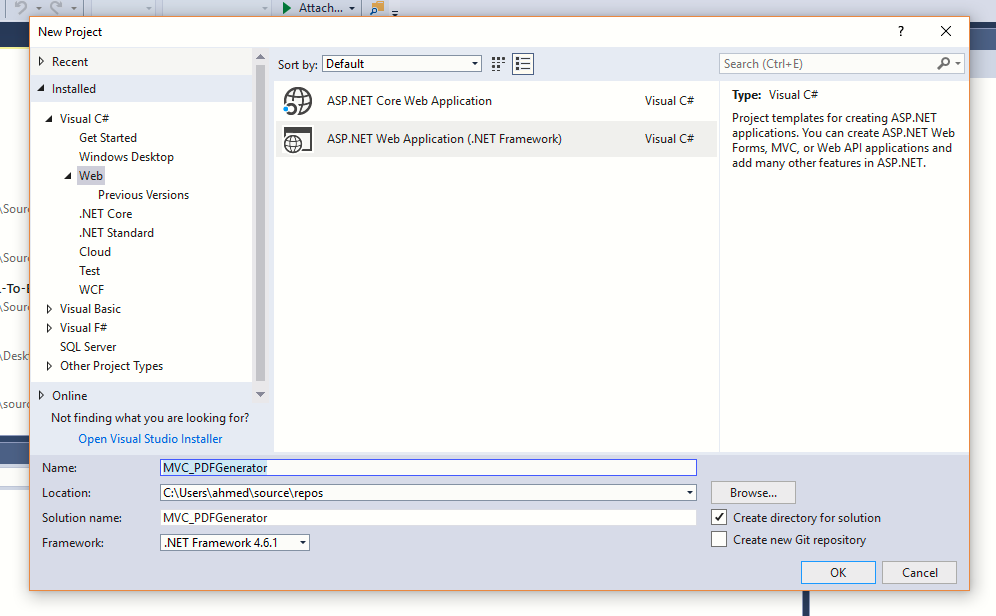Select .NET Core category
This screenshot has height=616, width=996.
coord(105,214)
